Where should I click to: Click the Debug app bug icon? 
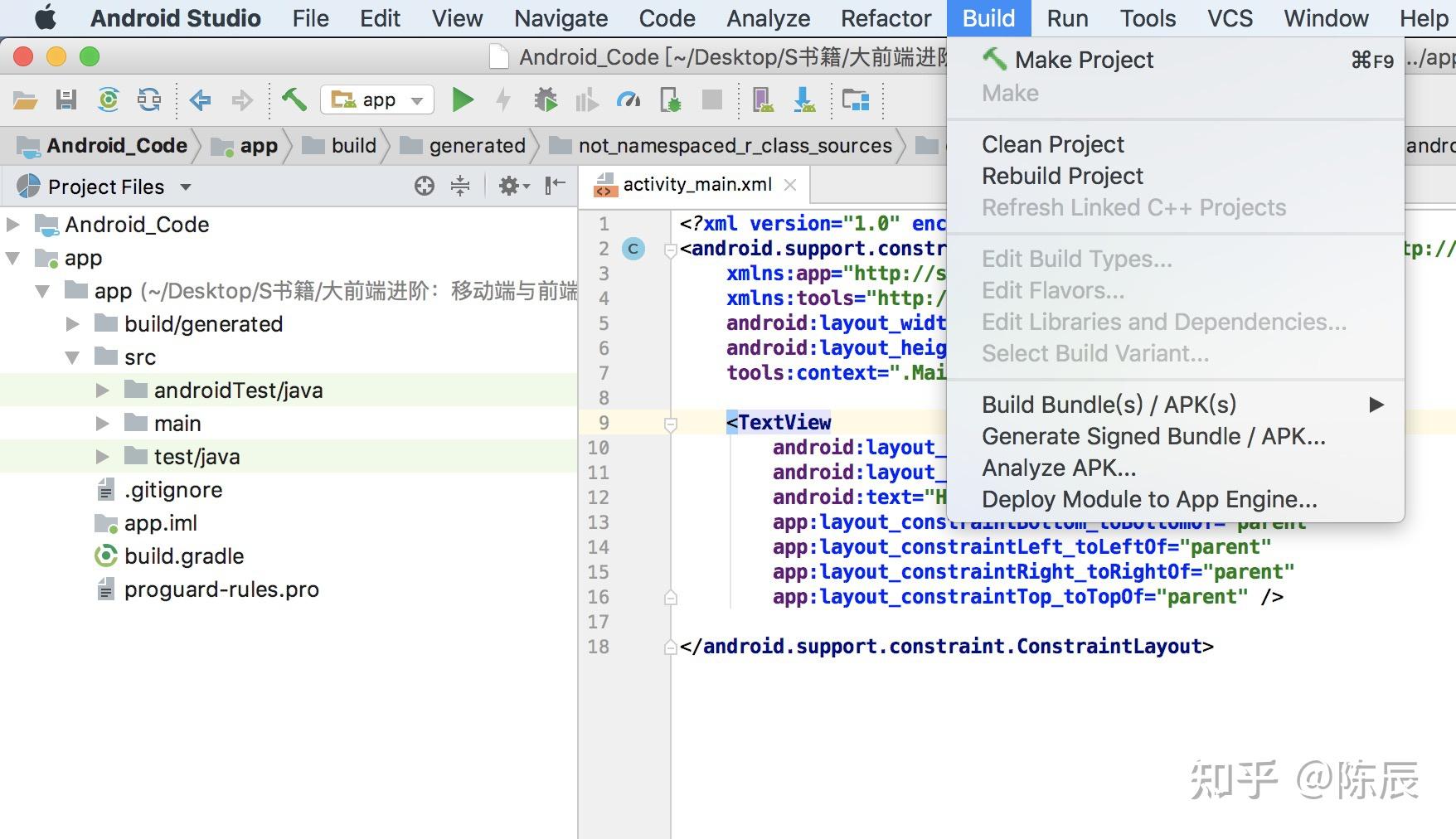(x=546, y=100)
